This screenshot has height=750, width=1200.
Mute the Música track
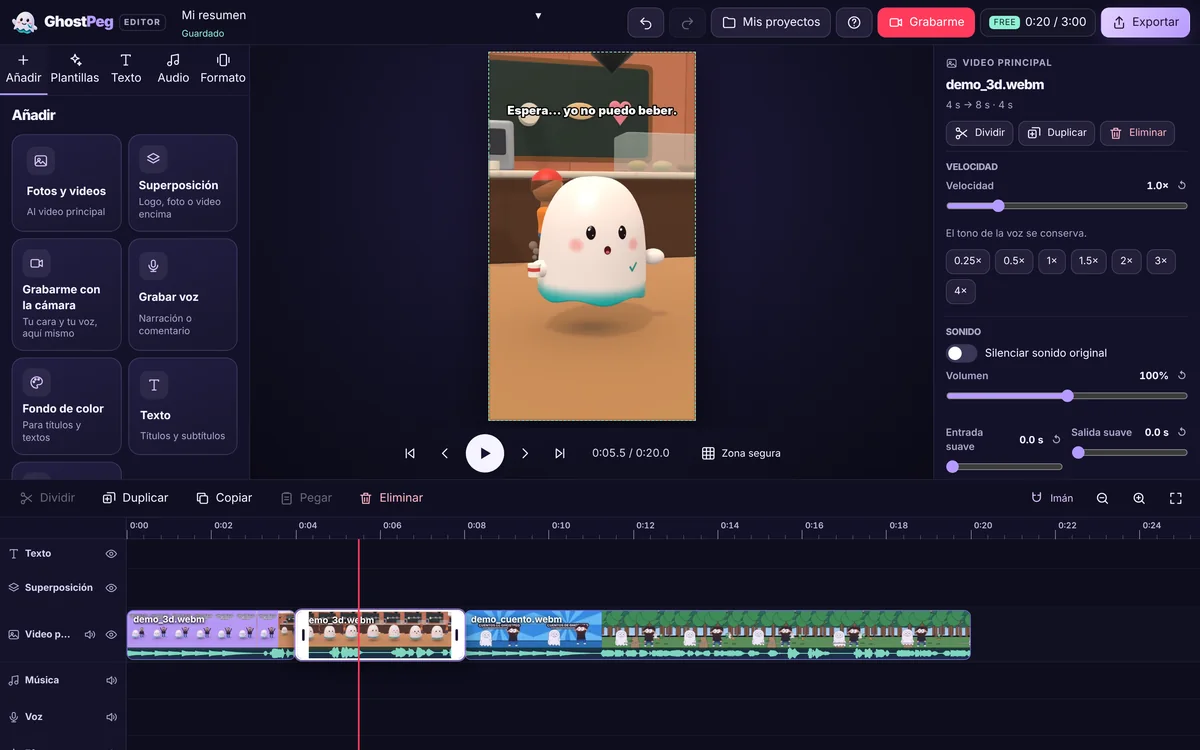click(111, 681)
